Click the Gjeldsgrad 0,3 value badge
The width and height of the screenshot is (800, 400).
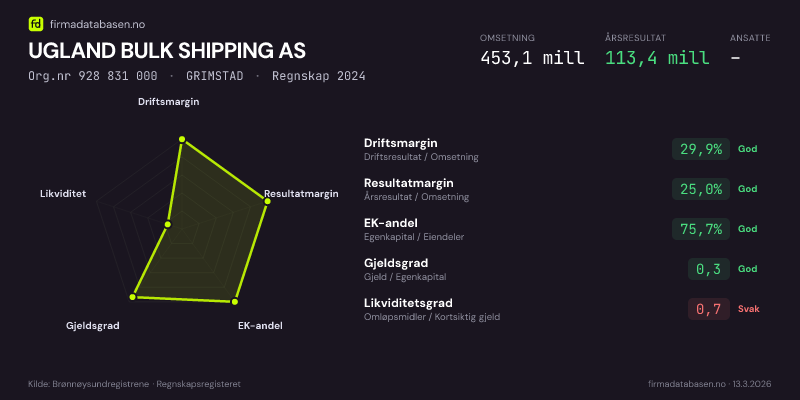tap(708, 269)
